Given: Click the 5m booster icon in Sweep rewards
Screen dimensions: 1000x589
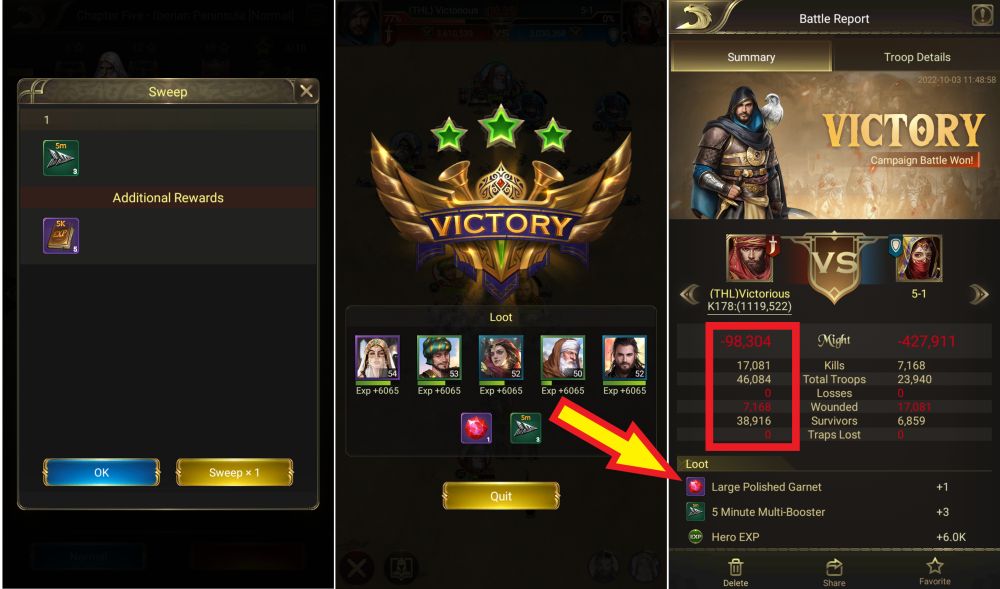Looking at the screenshot, I should click(x=61, y=157).
